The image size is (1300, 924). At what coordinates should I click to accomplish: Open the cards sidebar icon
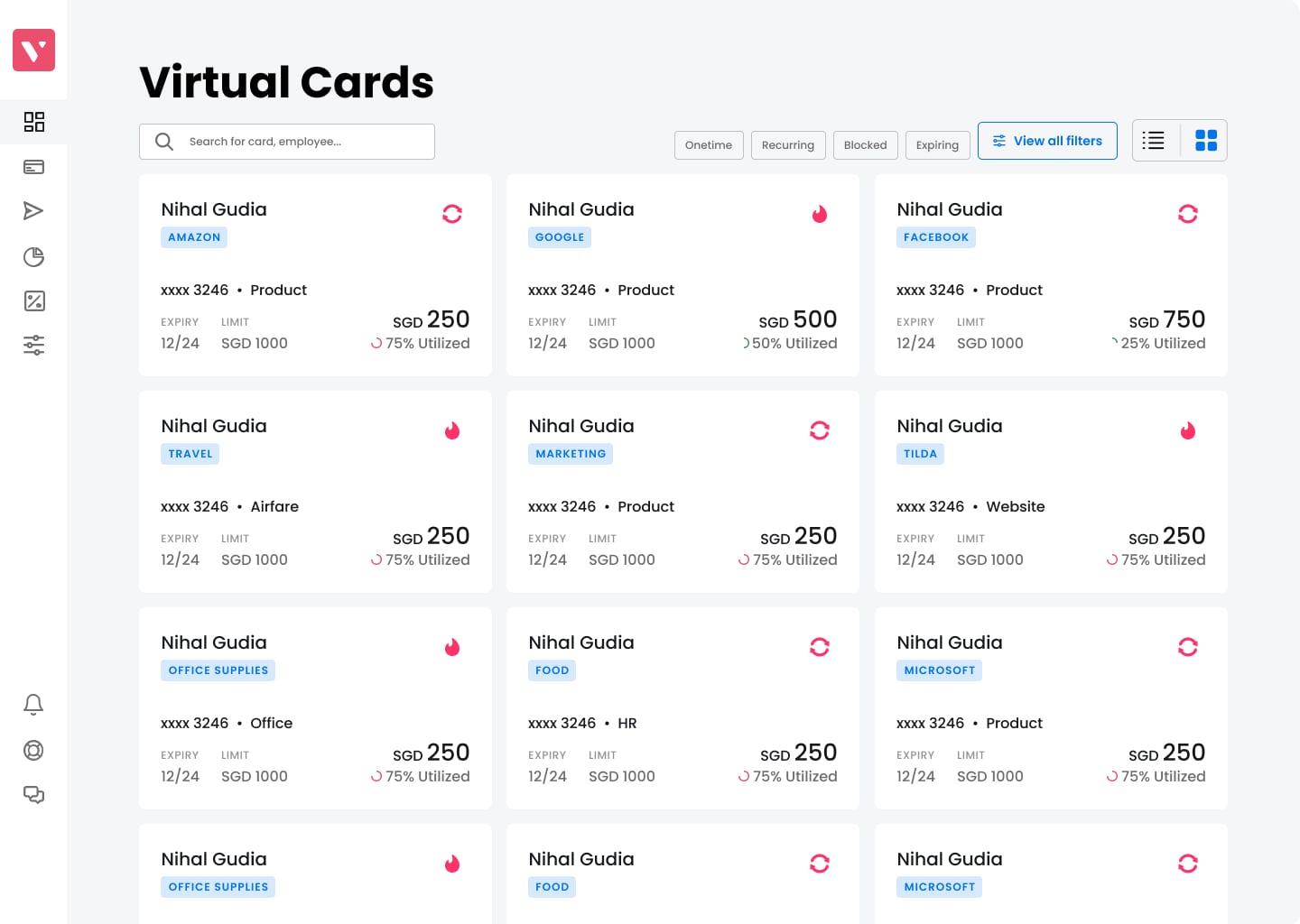[x=33, y=167]
